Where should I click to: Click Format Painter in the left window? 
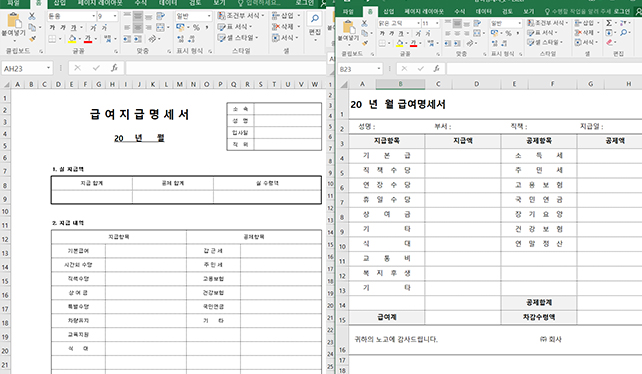click(32, 39)
